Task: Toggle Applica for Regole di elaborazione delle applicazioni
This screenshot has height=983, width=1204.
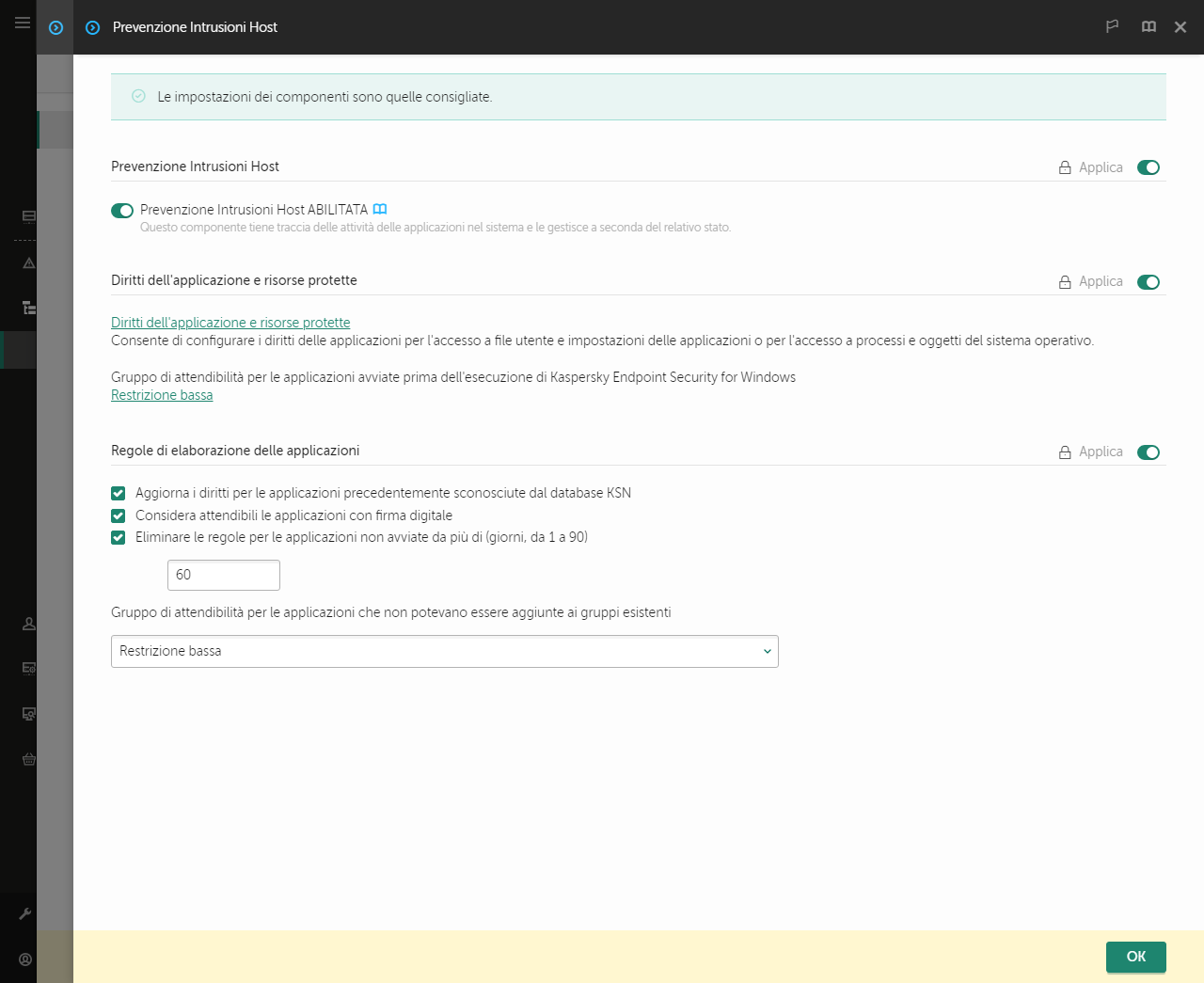Action: [1148, 452]
